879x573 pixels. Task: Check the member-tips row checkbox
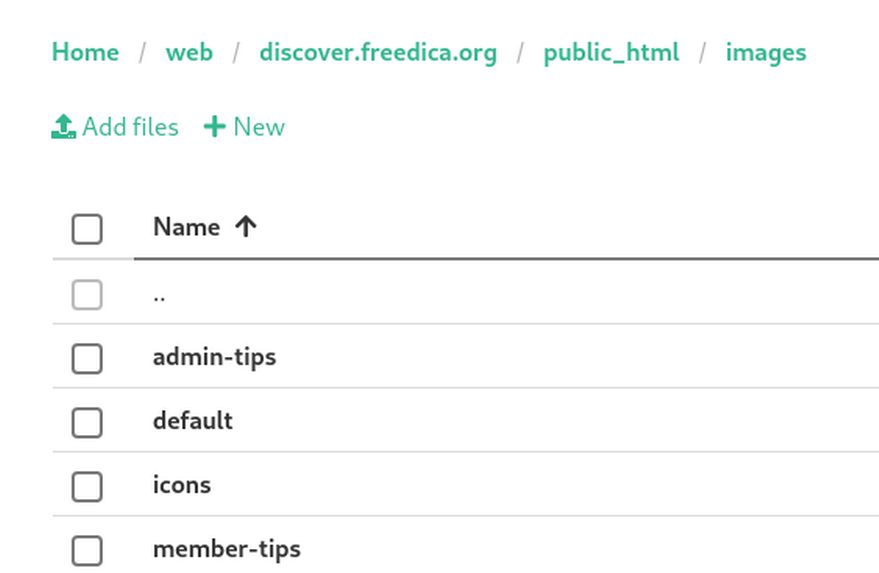87,550
